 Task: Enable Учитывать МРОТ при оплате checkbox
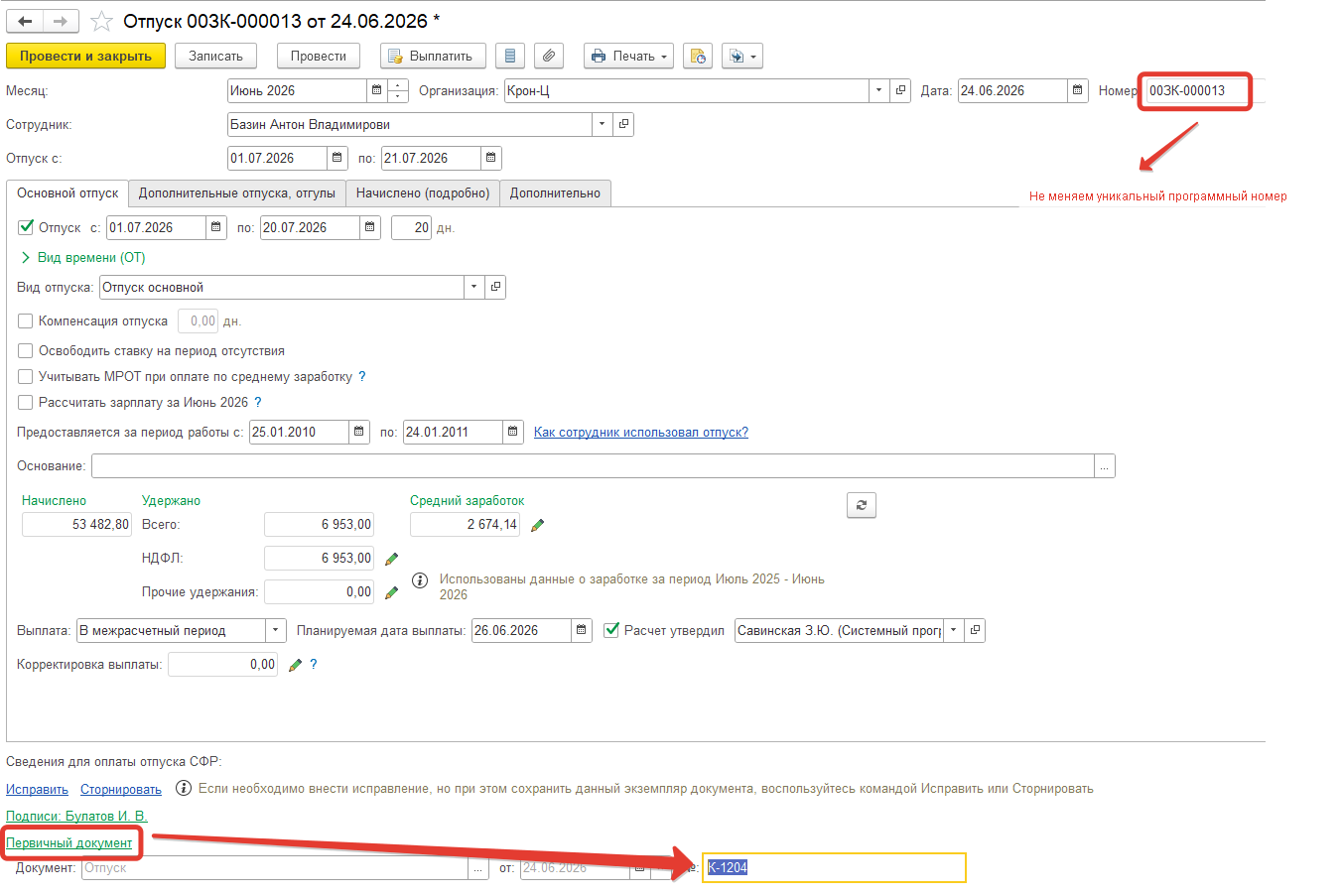tap(26, 376)
